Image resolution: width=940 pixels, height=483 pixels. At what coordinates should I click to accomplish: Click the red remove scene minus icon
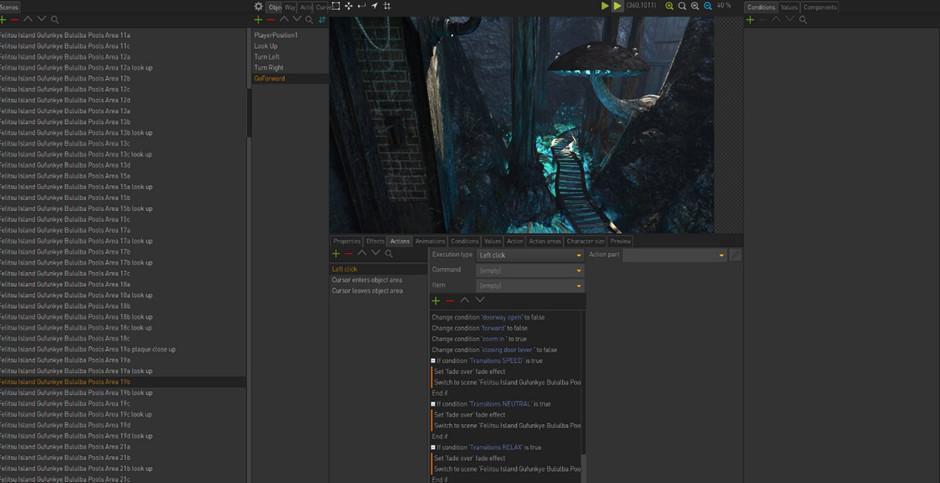[x=15, y=19]
